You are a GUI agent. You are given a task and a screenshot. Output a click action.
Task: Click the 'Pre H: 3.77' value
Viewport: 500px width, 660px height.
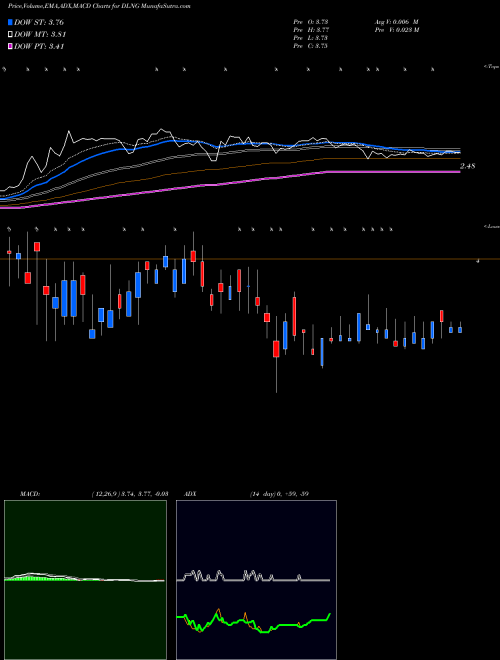(x=311, y=30)
